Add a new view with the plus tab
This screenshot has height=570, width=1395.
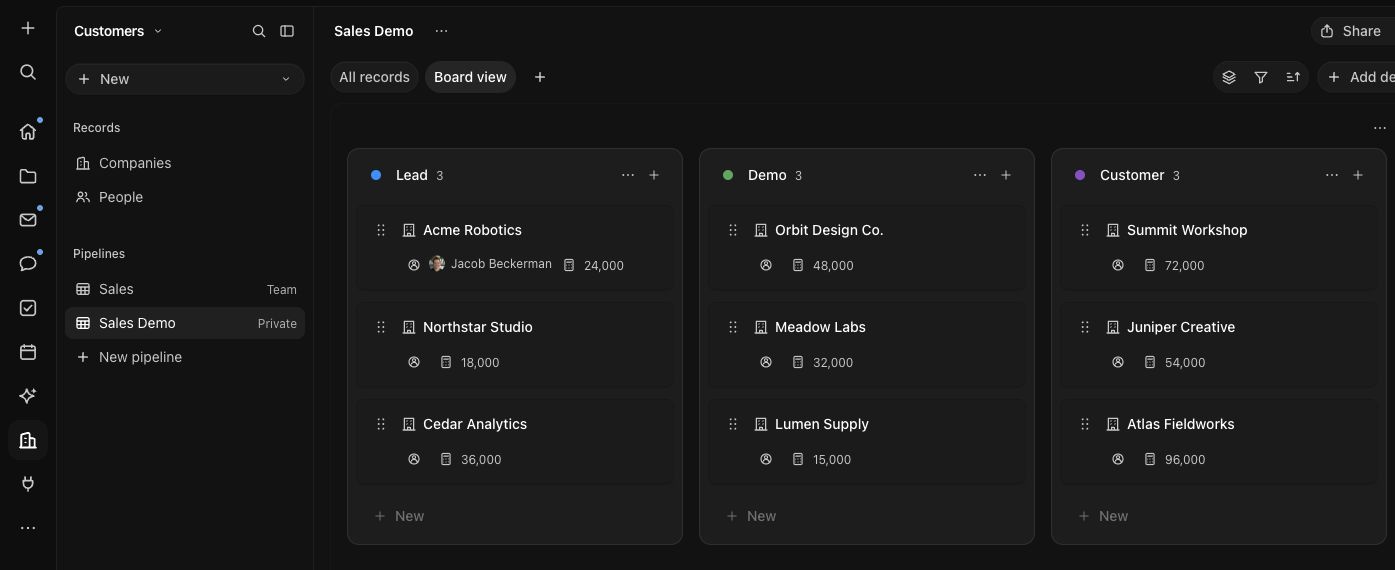[540, 77]
